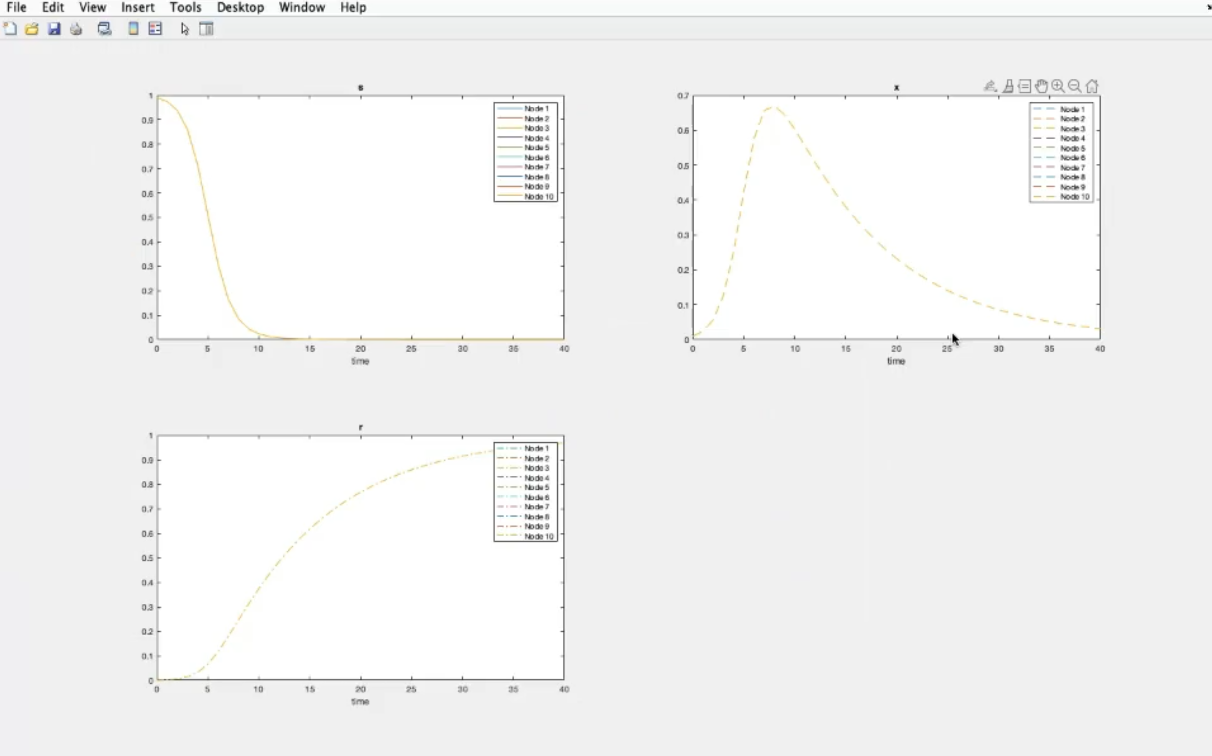Open the Tools menu
The height and width of the screenshot is (756, 1212).
tap(185, 7)
